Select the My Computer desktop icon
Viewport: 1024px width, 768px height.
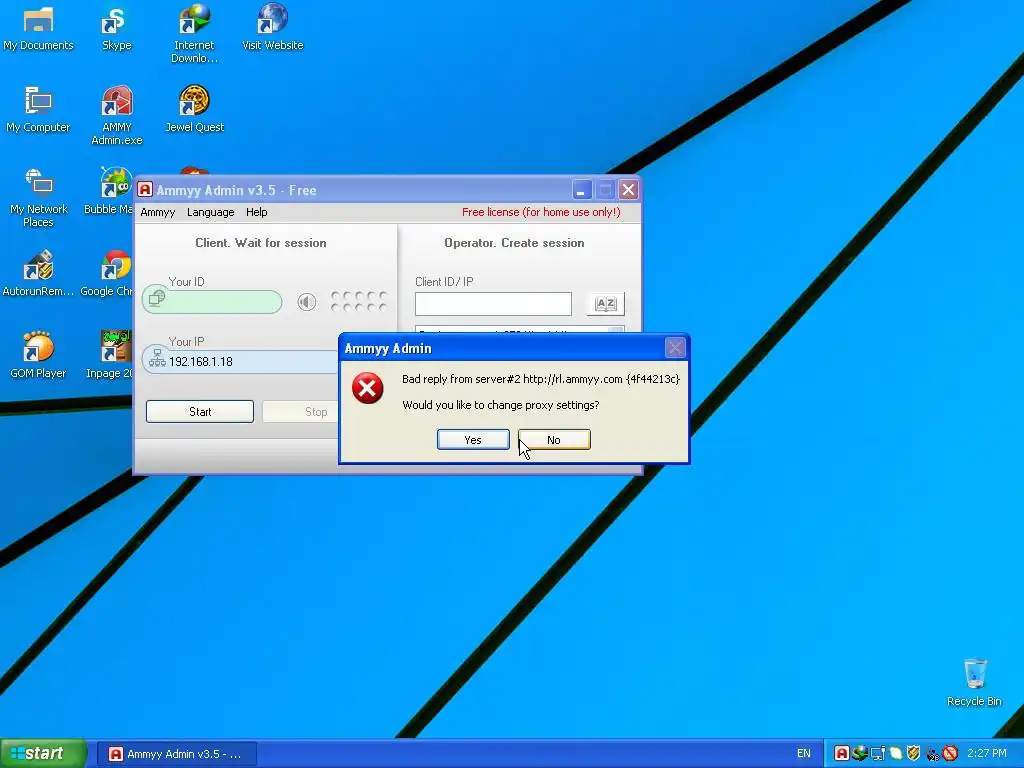click(x=38, y=110)
